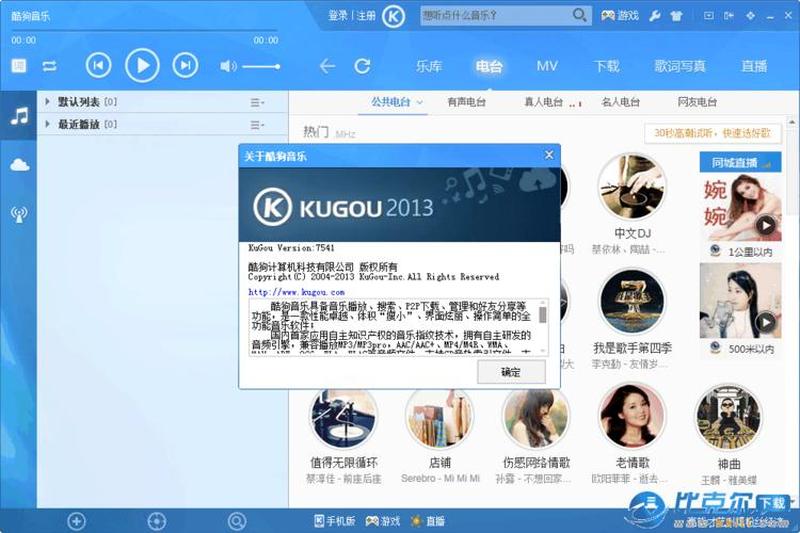
Task: Click the 30秒高潮试听 banner link
Action: (712, 133)
